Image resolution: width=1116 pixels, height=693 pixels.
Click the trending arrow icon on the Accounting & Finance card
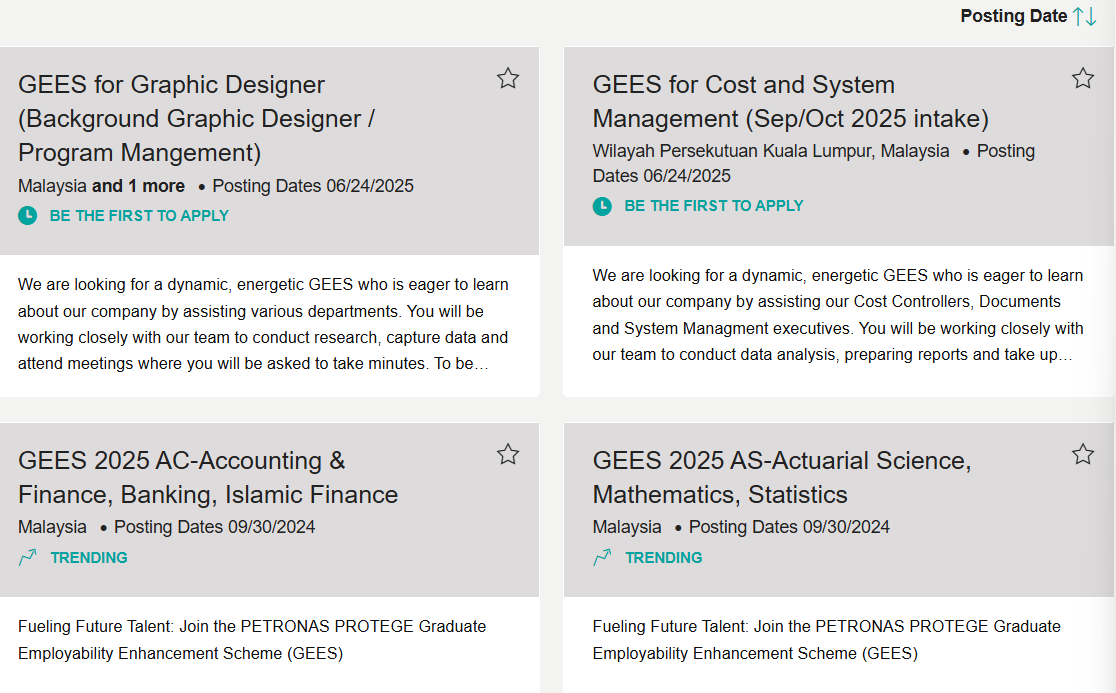click(x=27, y=557)
